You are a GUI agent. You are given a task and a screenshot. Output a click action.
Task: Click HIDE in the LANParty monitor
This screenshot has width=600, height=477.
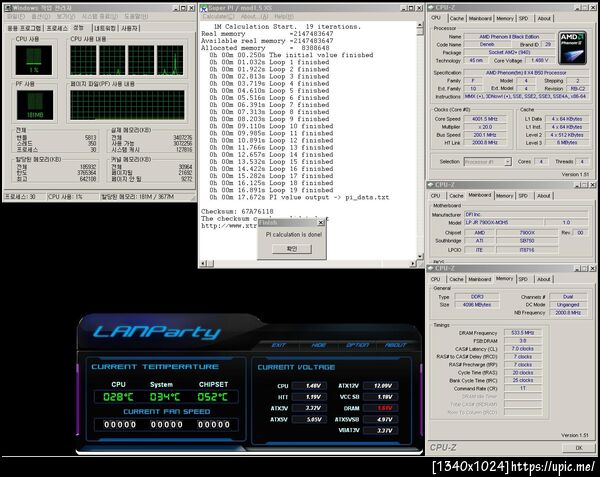pos(318,345)
